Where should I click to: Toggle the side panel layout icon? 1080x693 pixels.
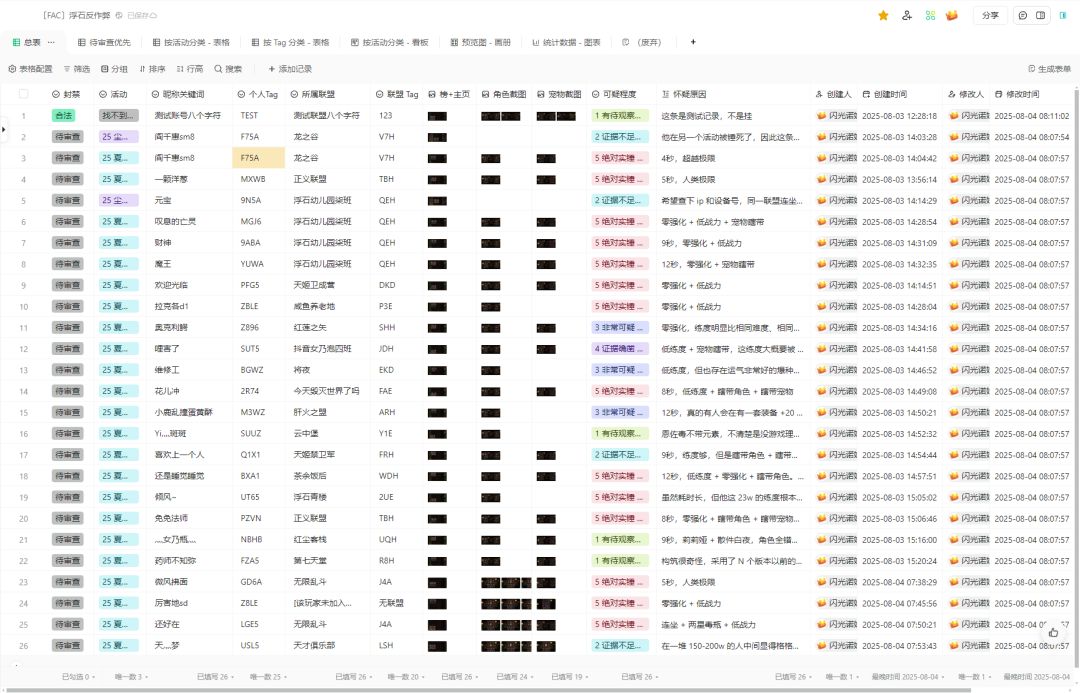[1041, 15]
